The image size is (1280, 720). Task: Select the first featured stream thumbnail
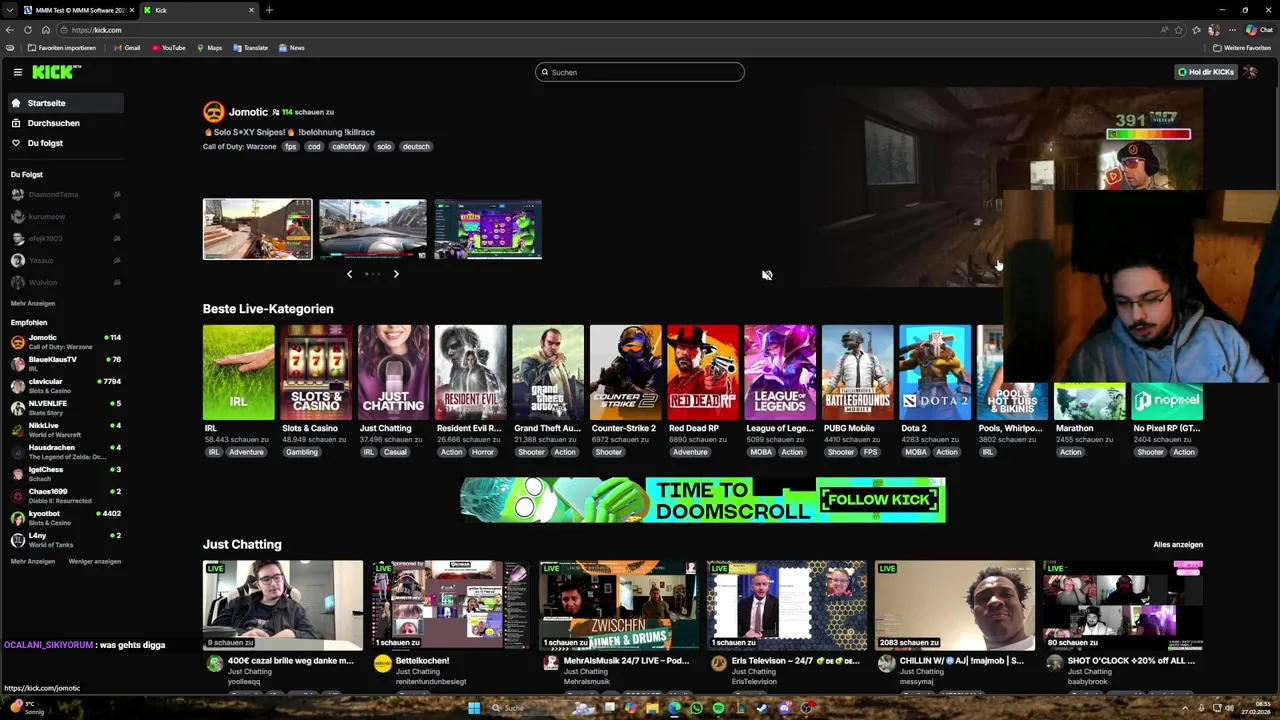(258, 229)
